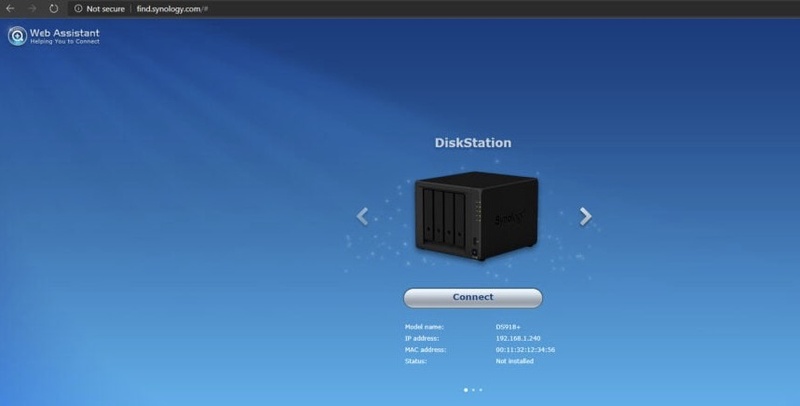Select the third pagination dot
This screenshot has width=800, height=406.
(x=480, y=390)
